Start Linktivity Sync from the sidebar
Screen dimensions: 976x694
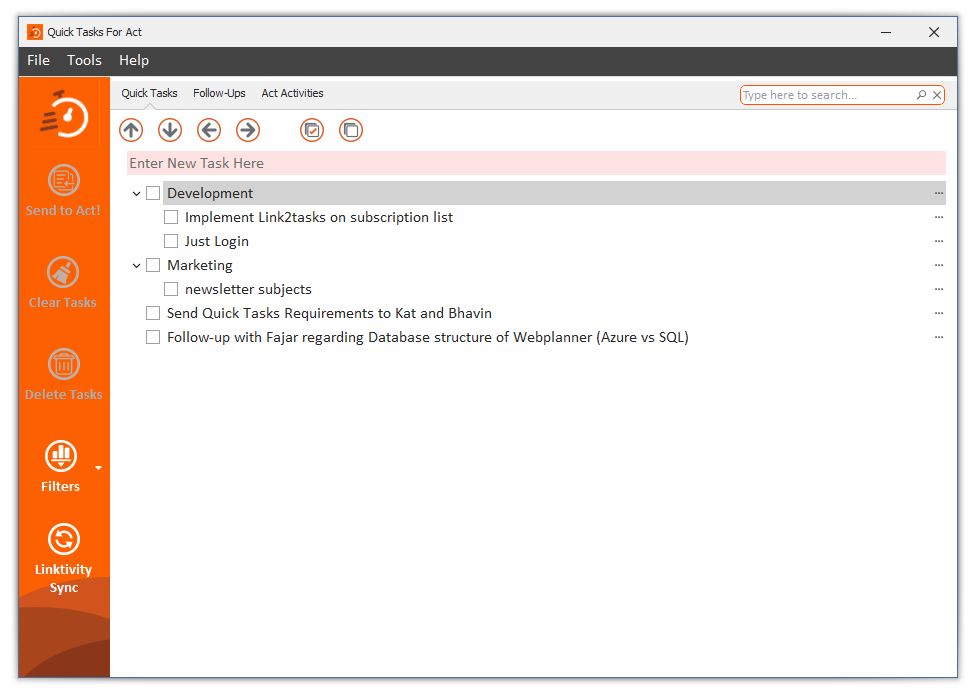click(63, 539)
